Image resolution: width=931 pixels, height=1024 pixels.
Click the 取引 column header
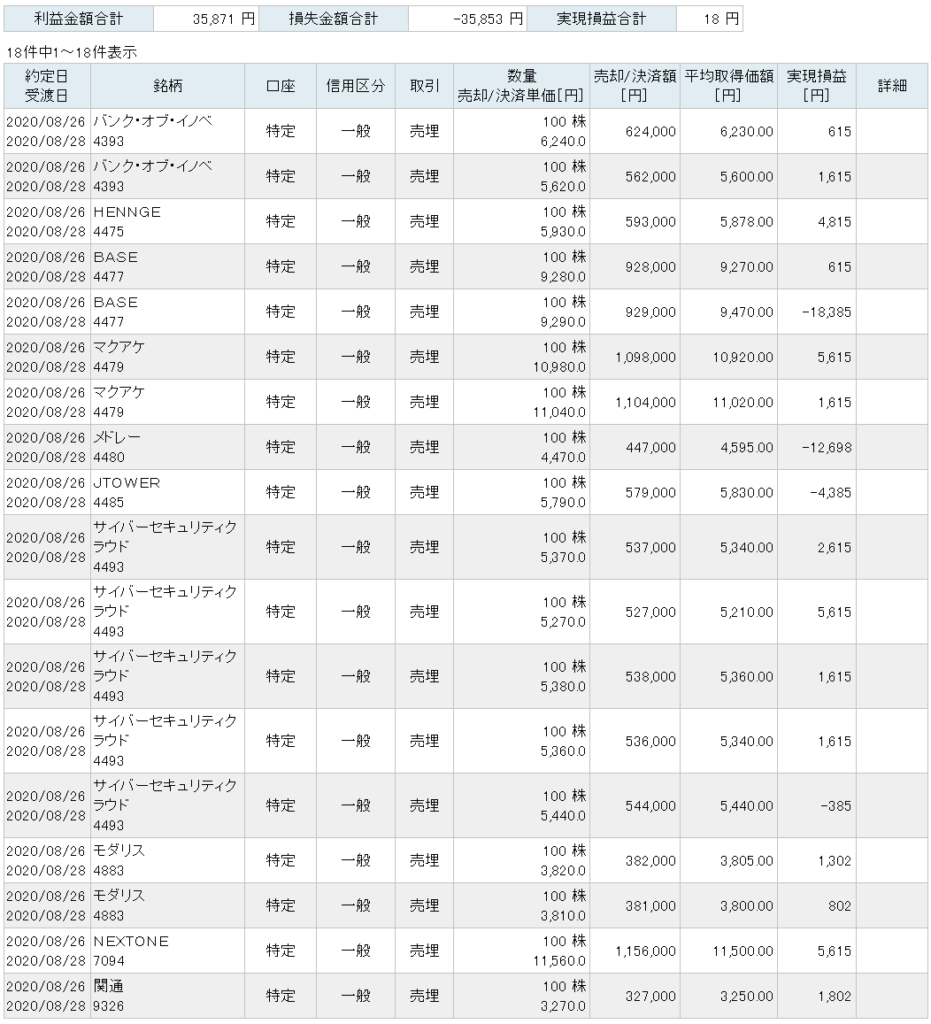tap(424, 86)
